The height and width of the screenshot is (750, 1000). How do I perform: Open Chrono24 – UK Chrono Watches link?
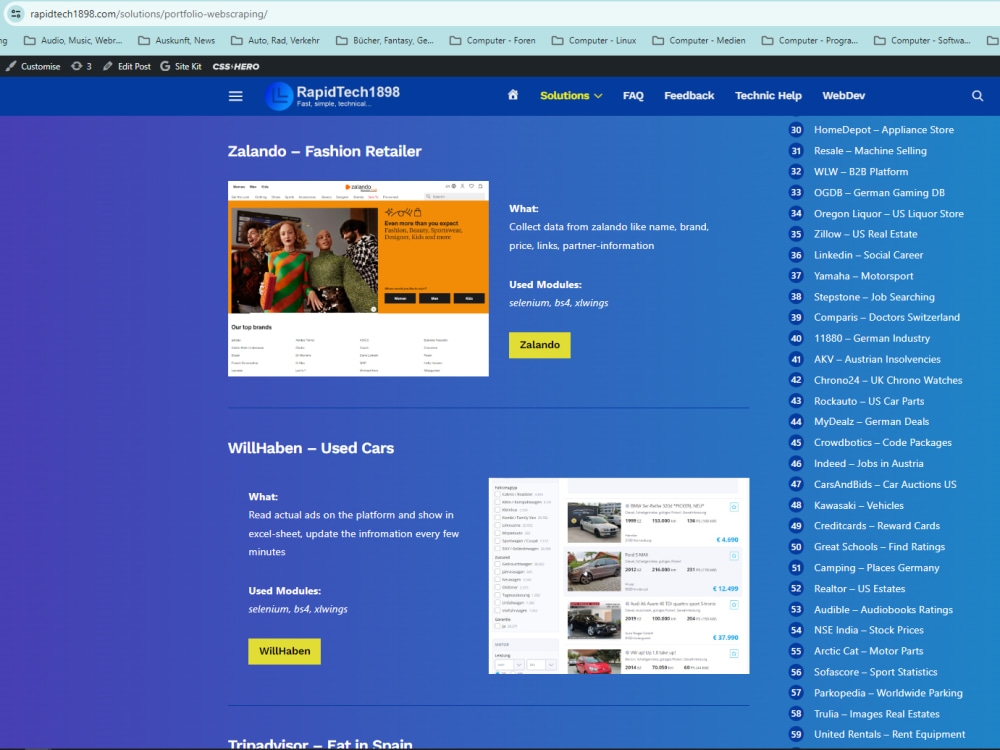tap(888, 380)
